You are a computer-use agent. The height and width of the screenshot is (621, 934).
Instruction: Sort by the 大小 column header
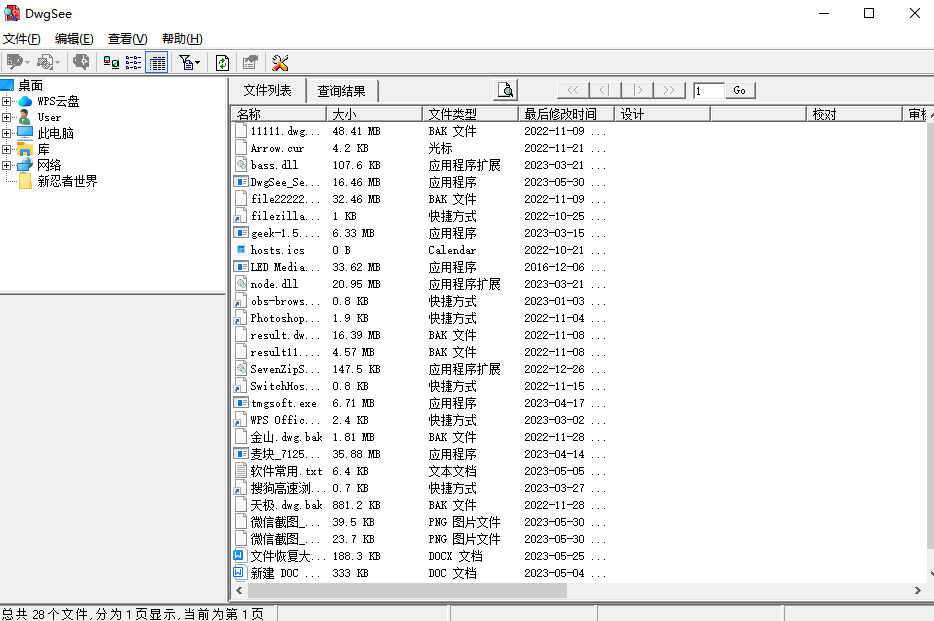375,114
